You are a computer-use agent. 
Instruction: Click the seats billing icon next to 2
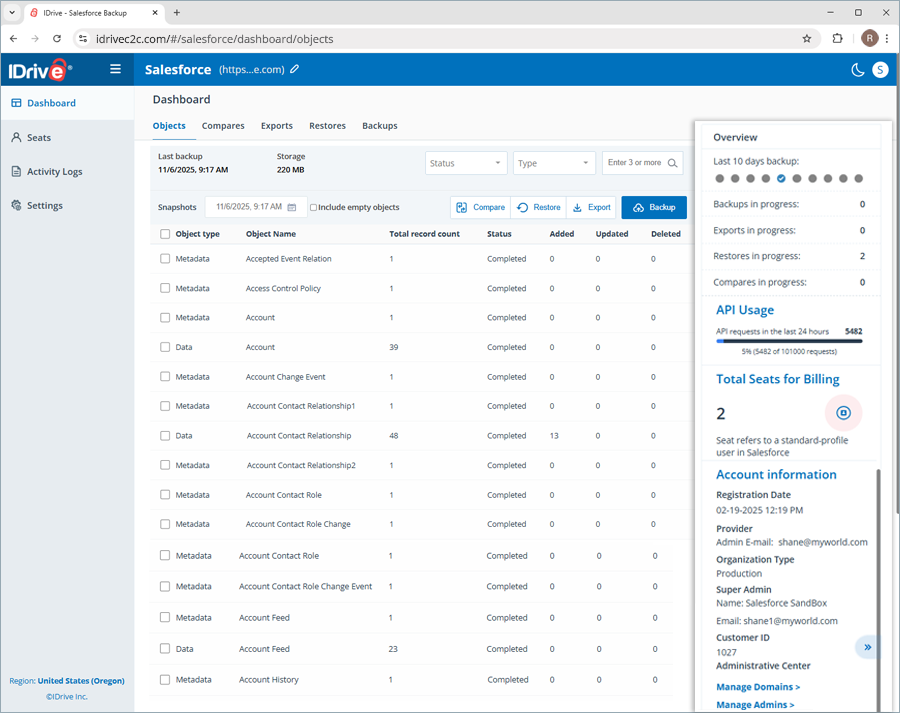pyautogui.click(x=843, y=412)
